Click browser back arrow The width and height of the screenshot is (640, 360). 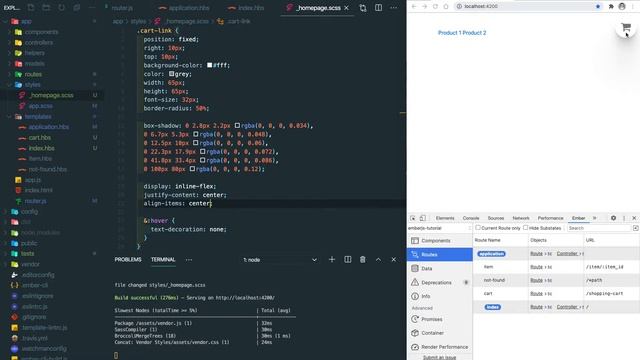[x=414, y=7]
